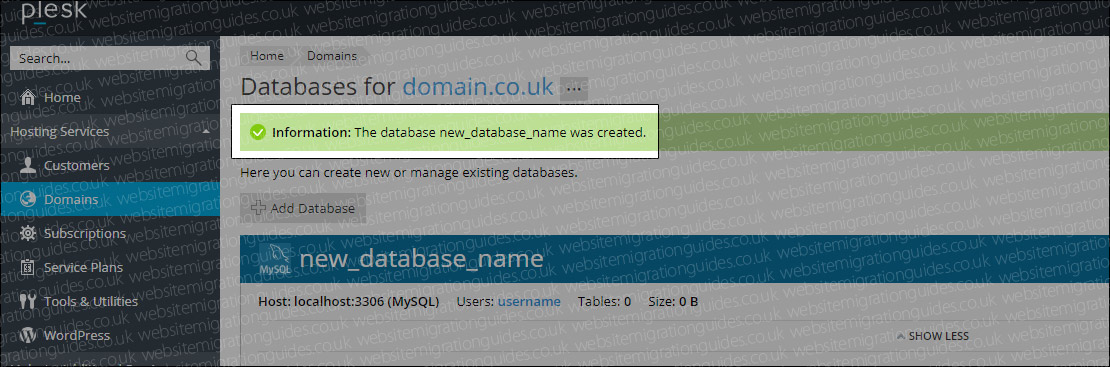The image size is (1110, 367).
Task: Click the Size: 0 B value
Action: click(673, 302)
